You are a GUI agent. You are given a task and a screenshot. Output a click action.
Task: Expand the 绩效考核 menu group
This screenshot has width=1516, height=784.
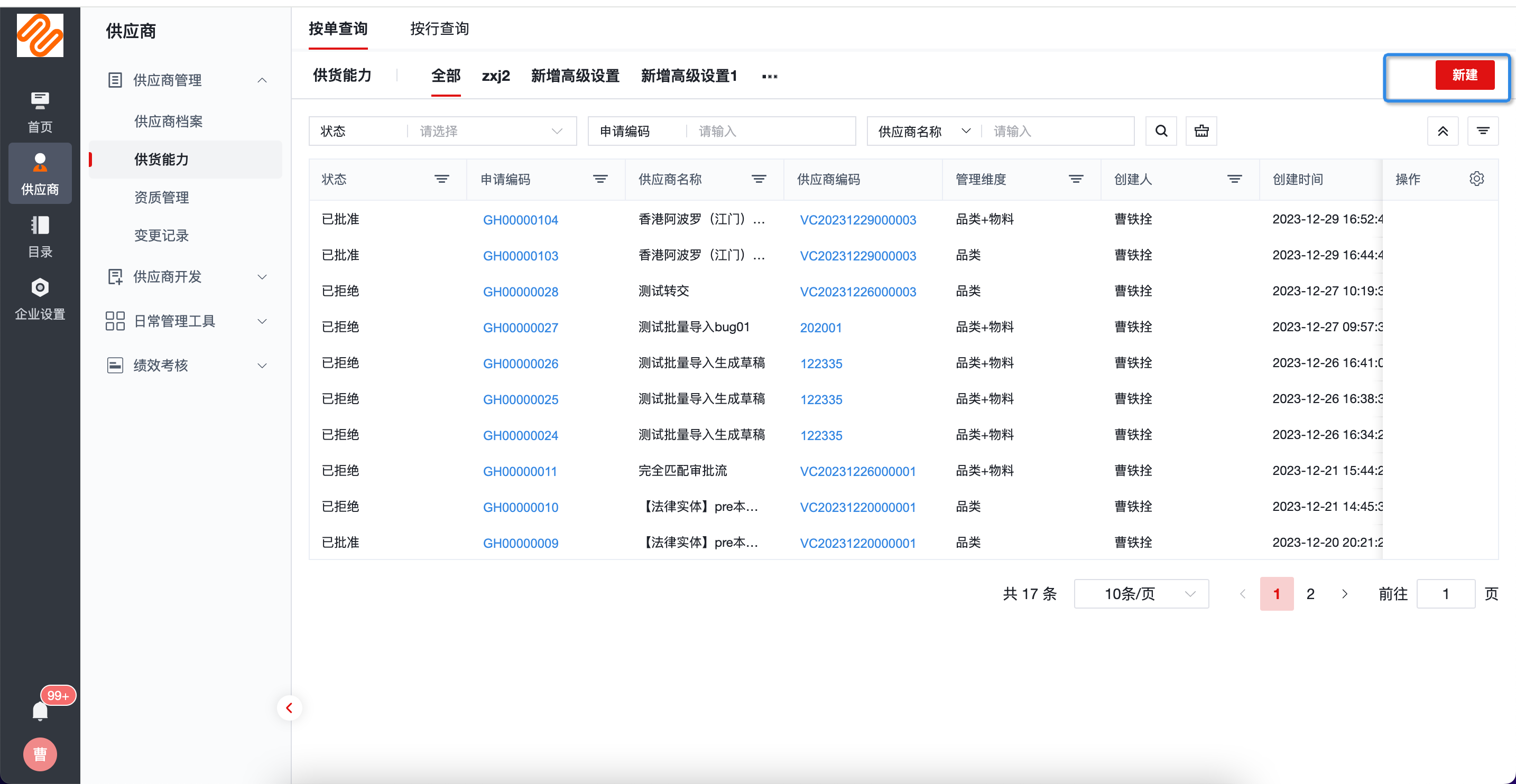coord(263,365)
